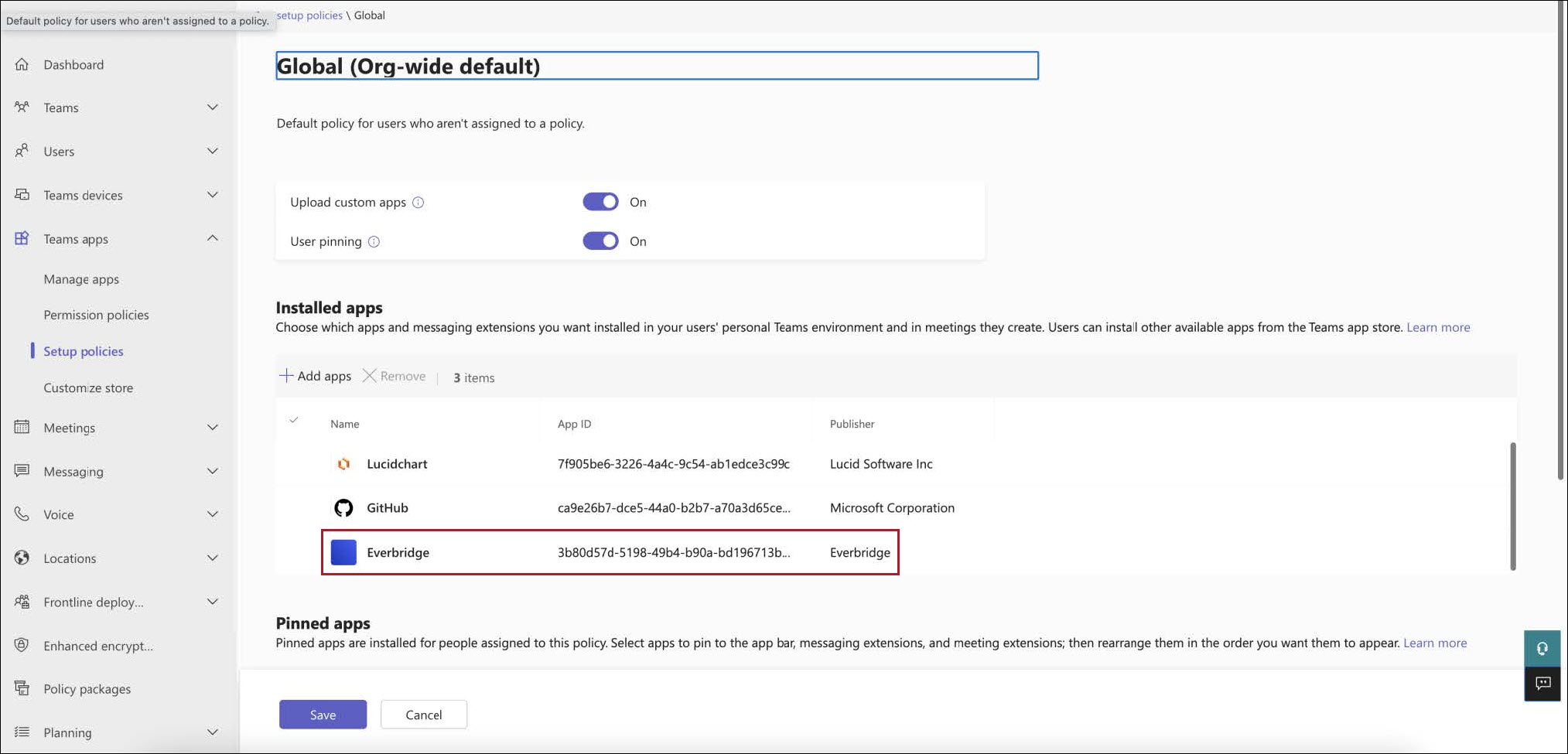Click setup policies breadcrumb link
Viewport: 1568px width, 754px height.
pos(309,15)
